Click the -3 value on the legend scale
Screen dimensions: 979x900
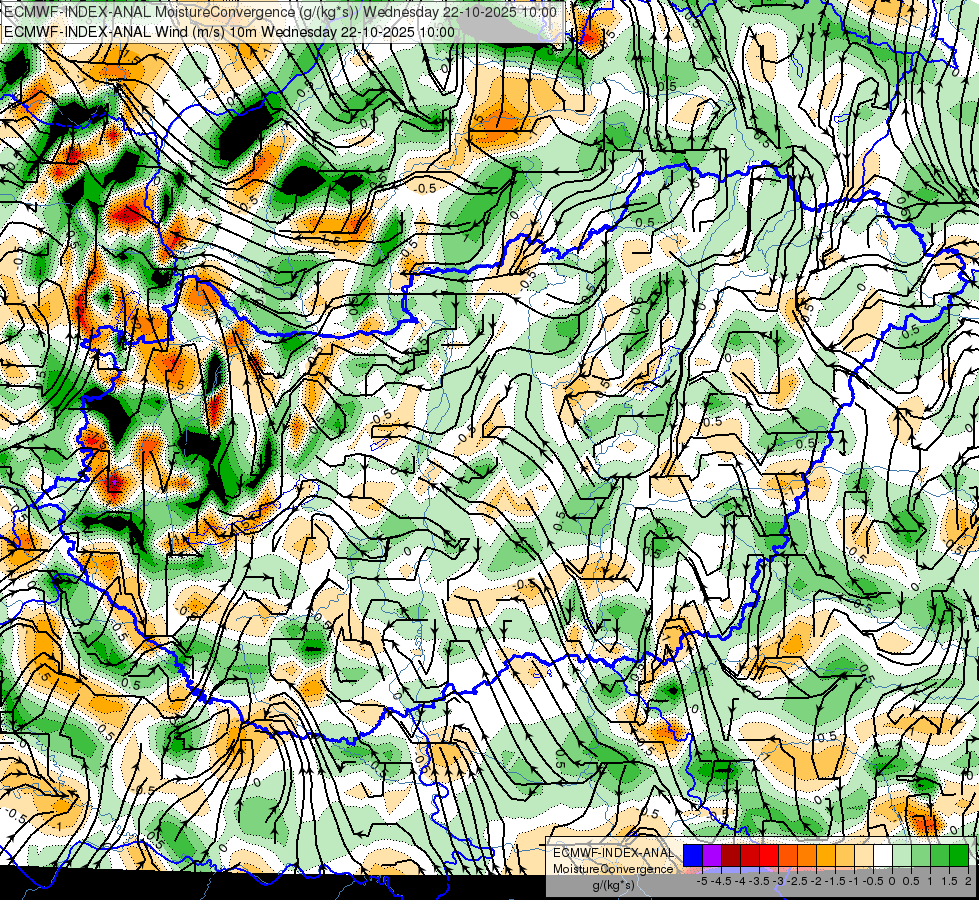(x=779, y=881)
